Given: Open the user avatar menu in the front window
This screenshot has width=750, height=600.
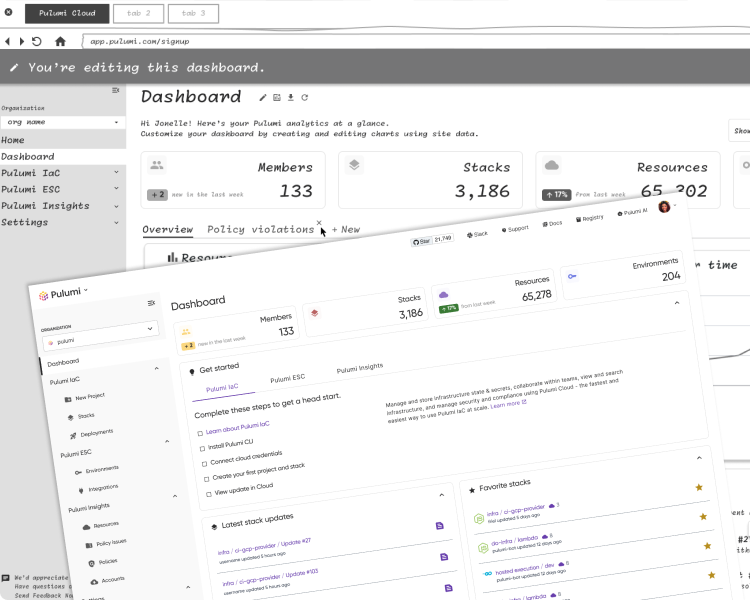Looking at the screenshot, I should (664, 207).
